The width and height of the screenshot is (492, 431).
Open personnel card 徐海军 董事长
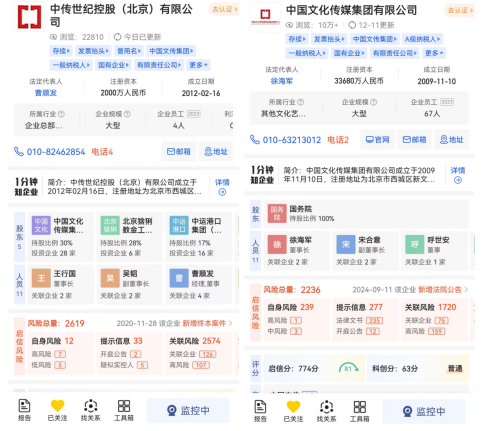tap(297, 250)
